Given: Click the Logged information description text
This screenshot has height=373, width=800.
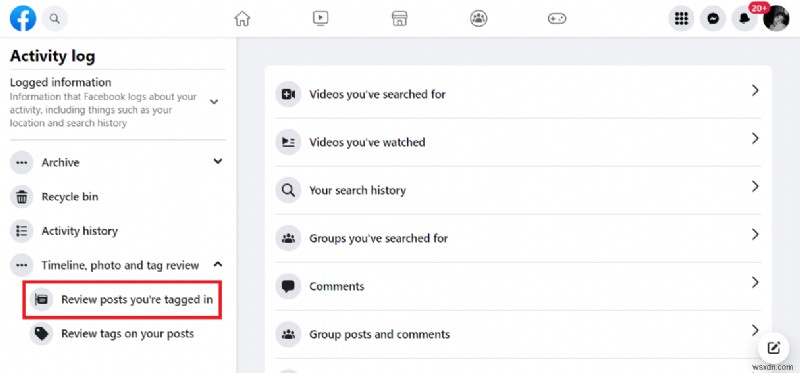Looking at the screenshot, I should (103, 110).
